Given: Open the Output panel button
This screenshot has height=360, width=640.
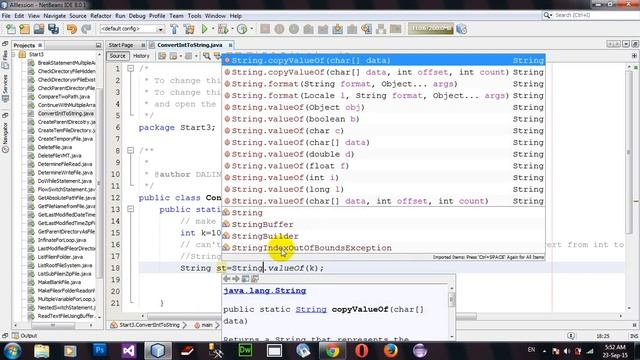Looking at the screenshot, I should coord(24,336).
